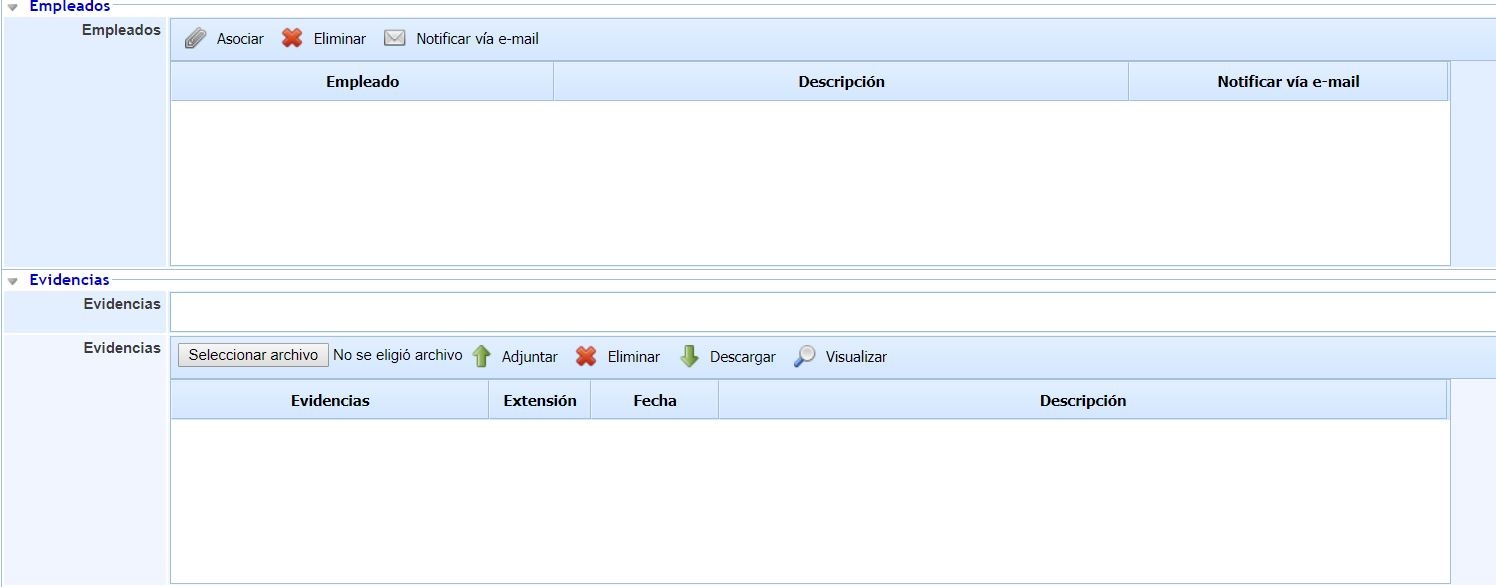Select the Empleado column header
This screenshot has width=1496, height=587.
coord(362,81)
